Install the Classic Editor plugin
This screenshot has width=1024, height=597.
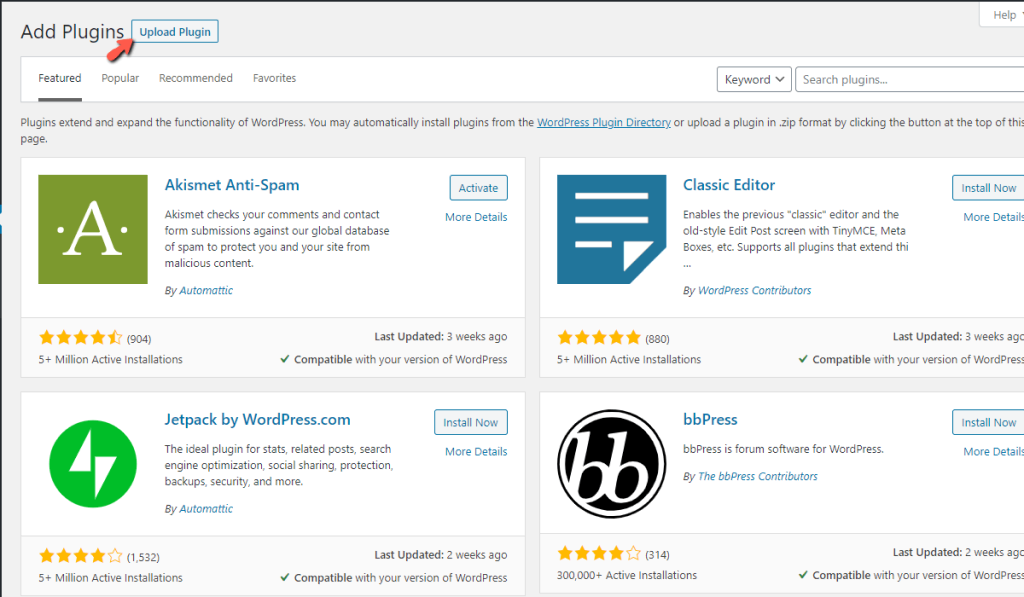coord(988,187)
